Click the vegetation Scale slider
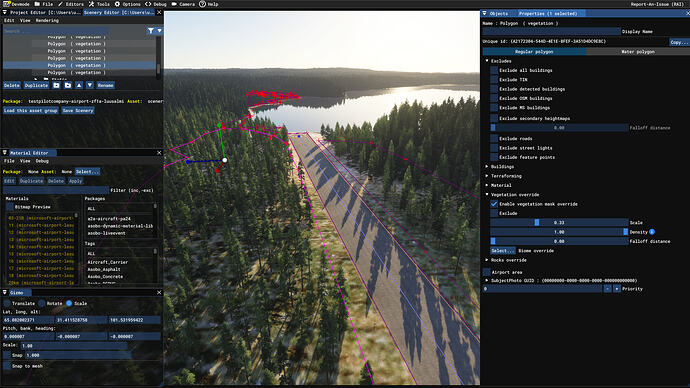 (x=559, y=223)
